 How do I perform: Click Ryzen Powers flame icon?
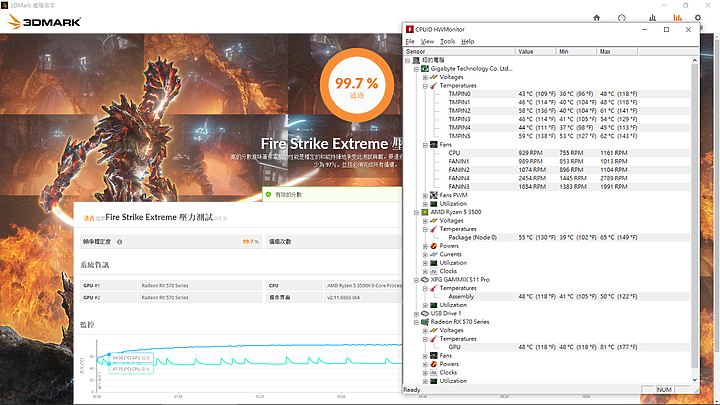[x=433, y=246]
